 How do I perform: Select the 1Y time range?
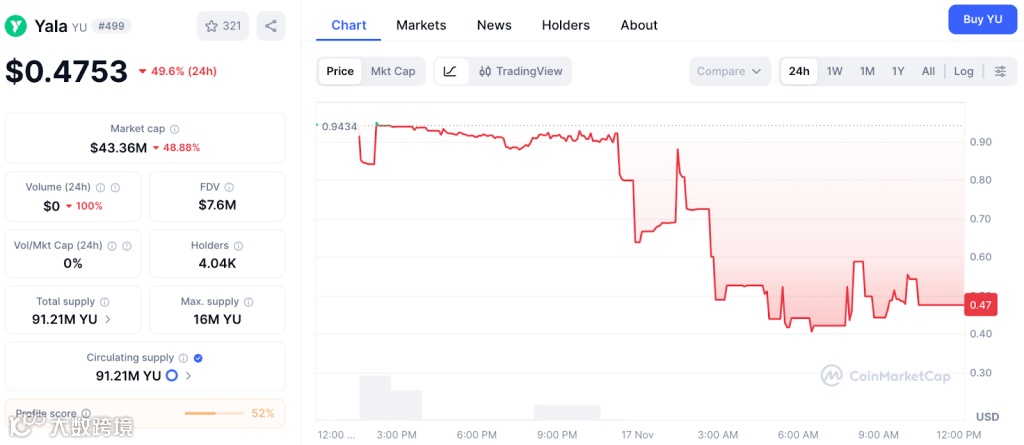coord(898,71)
